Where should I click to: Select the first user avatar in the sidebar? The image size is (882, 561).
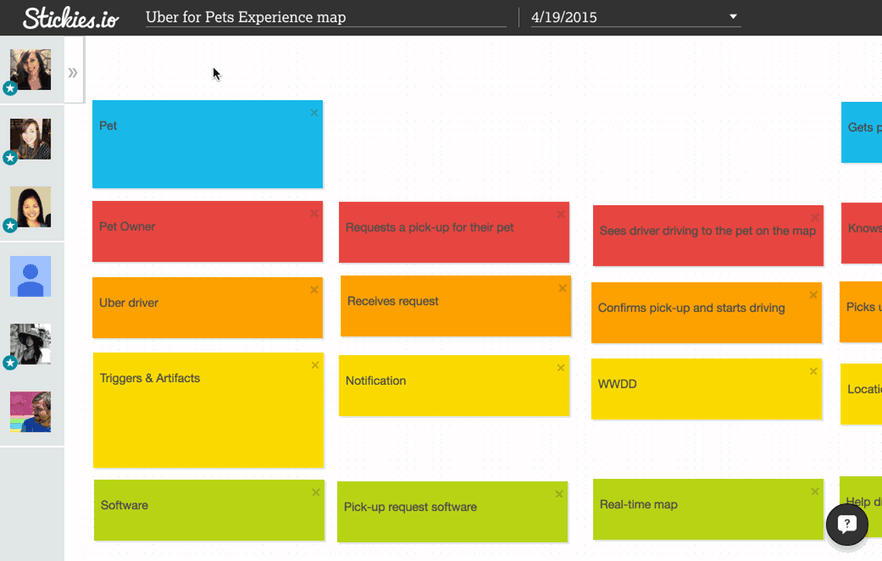click(30, 69)
